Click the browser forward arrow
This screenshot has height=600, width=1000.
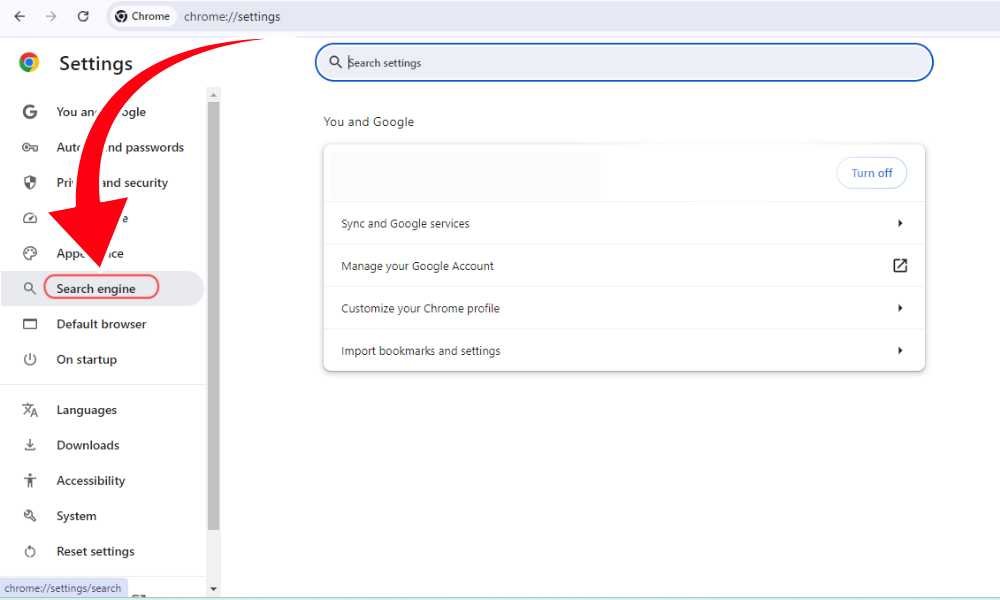point(51,16)
